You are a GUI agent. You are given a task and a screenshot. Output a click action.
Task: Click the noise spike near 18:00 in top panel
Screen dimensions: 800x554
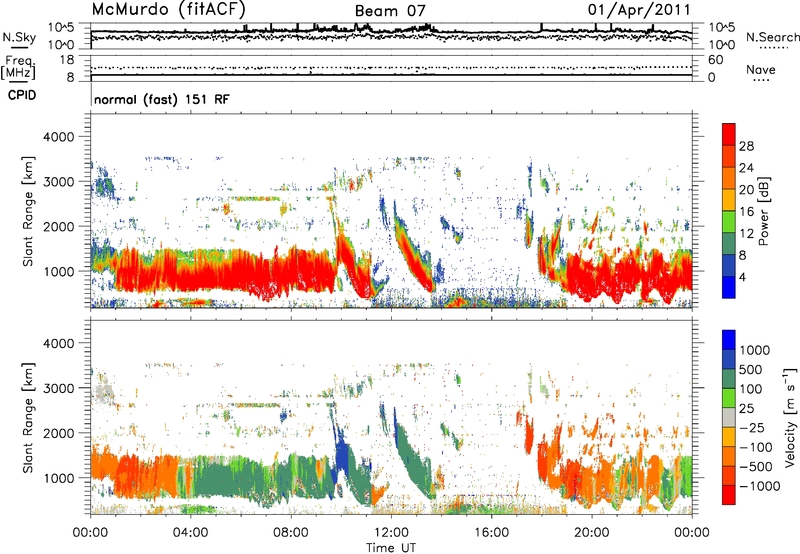(541, 28)
